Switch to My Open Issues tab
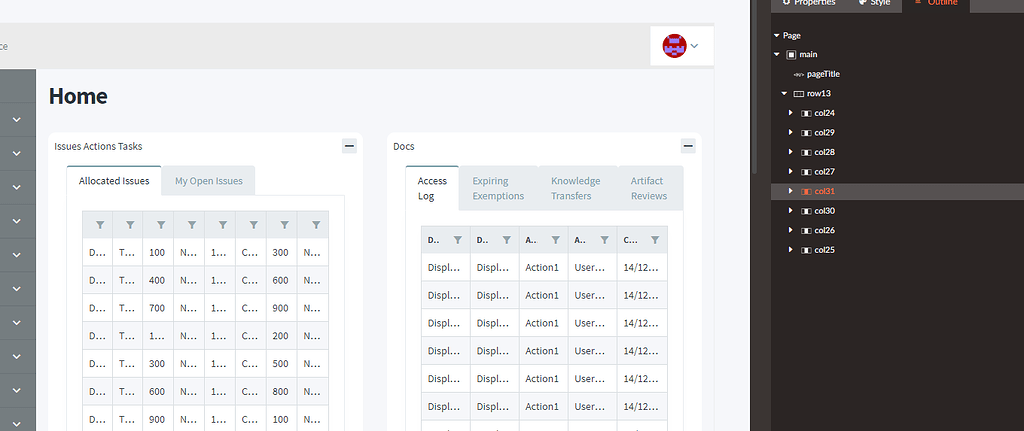 point(208,181)
